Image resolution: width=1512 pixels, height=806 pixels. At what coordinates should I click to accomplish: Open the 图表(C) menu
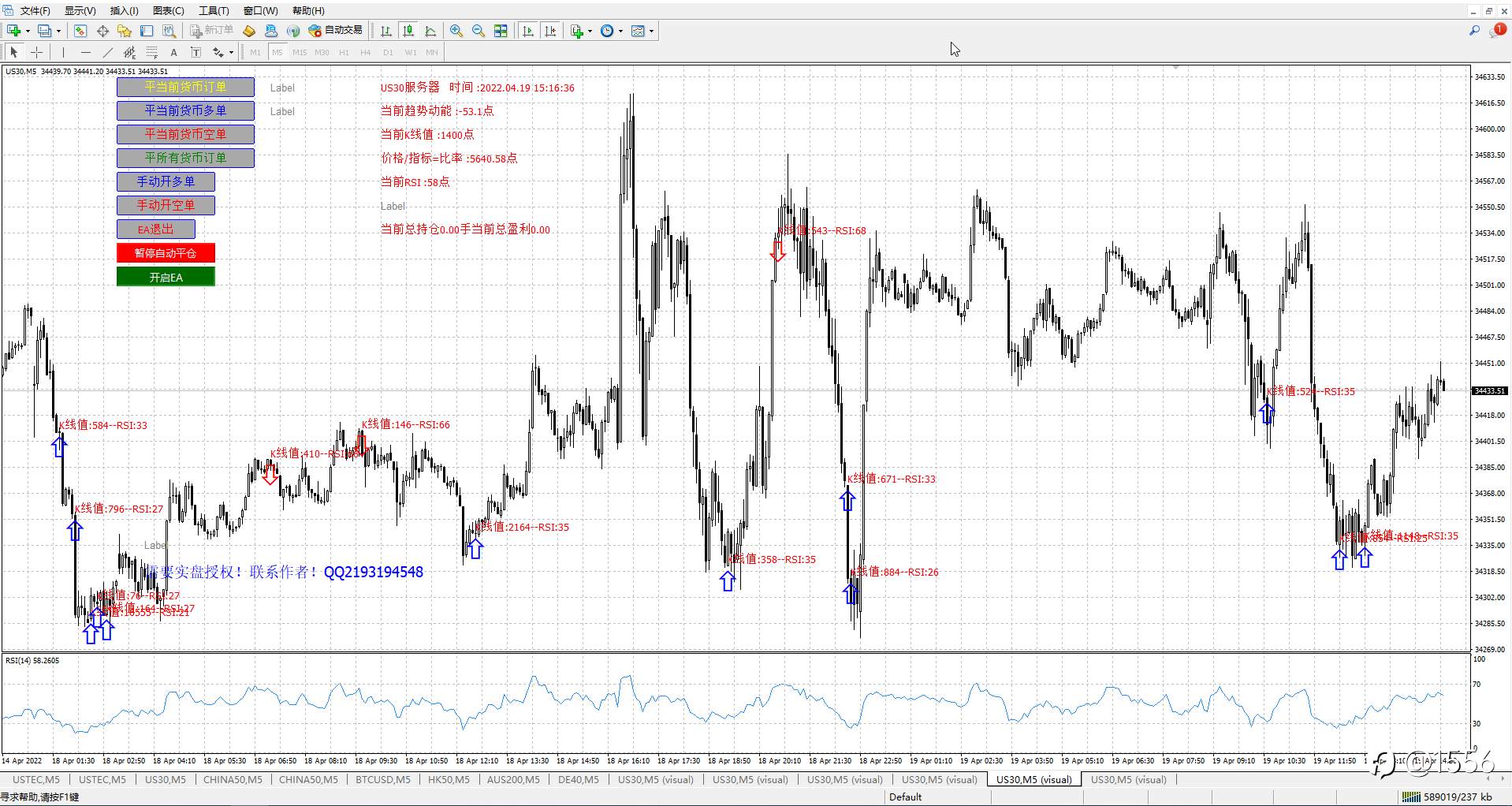tap(168, 10)
